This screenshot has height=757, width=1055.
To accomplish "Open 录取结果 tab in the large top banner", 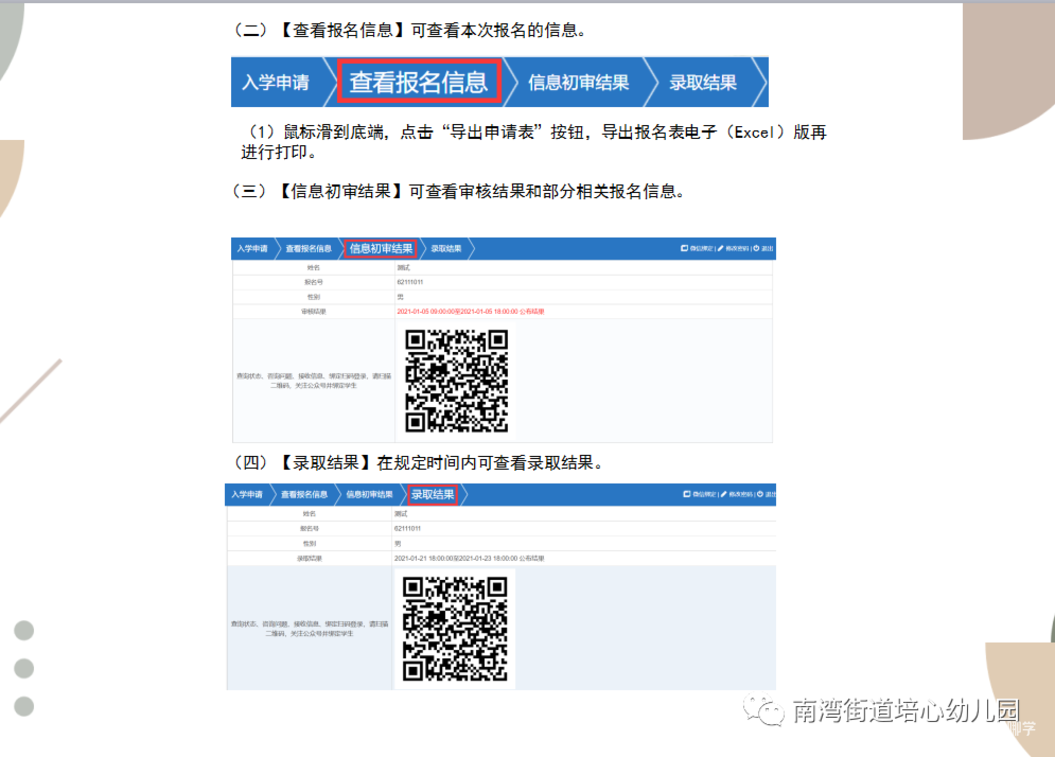I will 702,83.
